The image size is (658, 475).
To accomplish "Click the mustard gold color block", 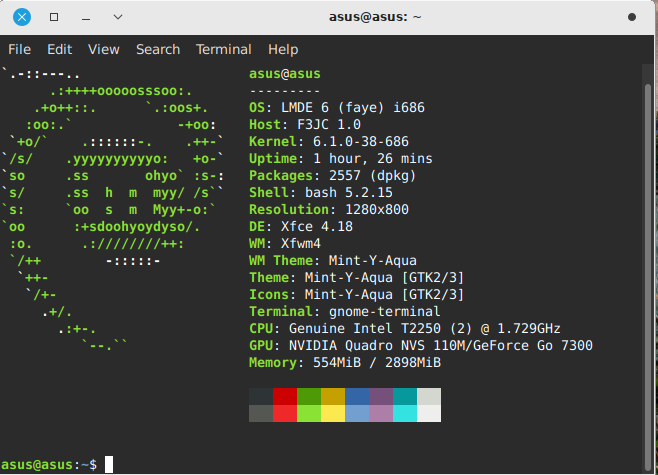I will tap(333, 397).
